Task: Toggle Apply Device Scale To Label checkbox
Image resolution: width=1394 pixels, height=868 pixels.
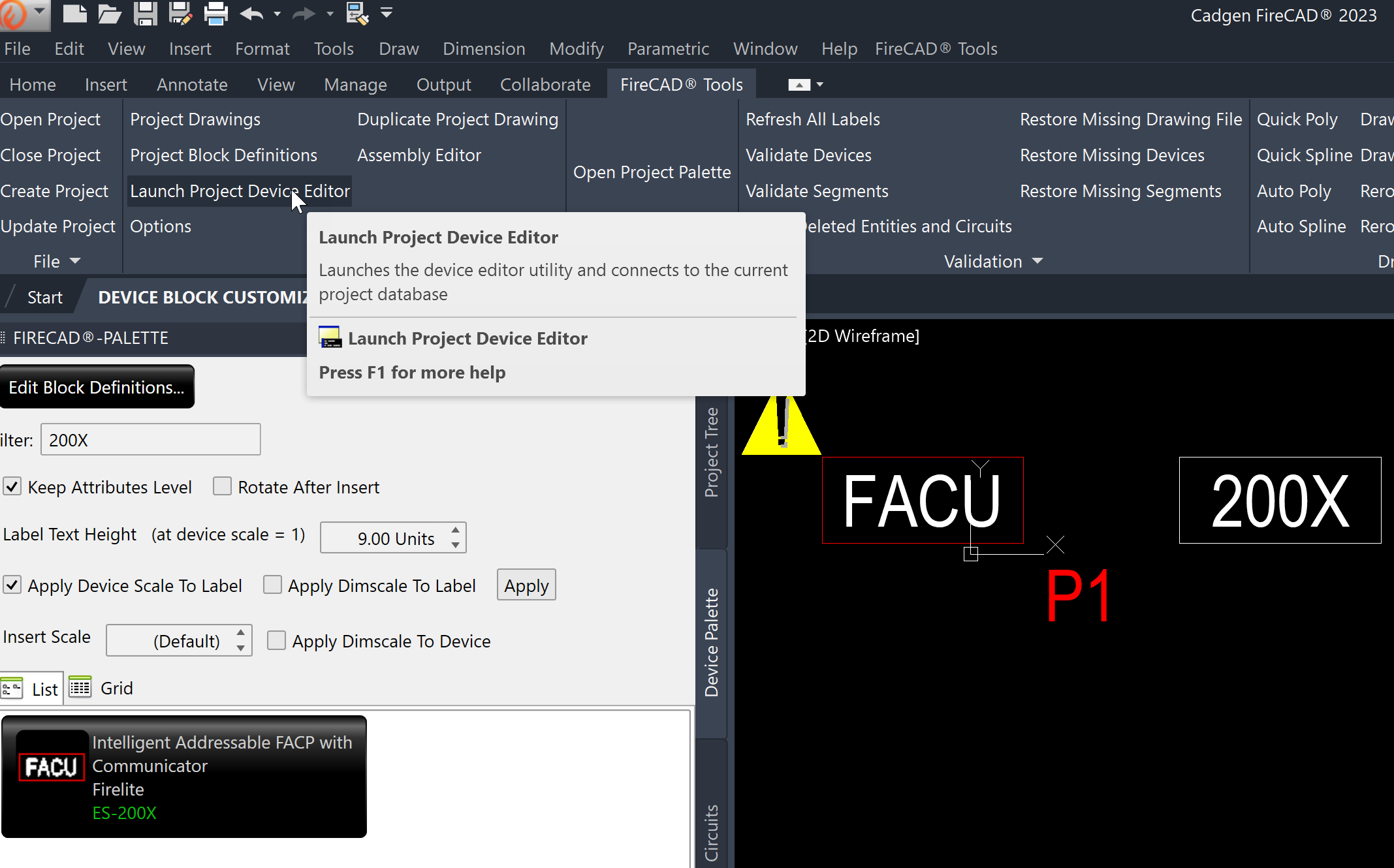Action: pyautogui.click(x=12, y=584)
